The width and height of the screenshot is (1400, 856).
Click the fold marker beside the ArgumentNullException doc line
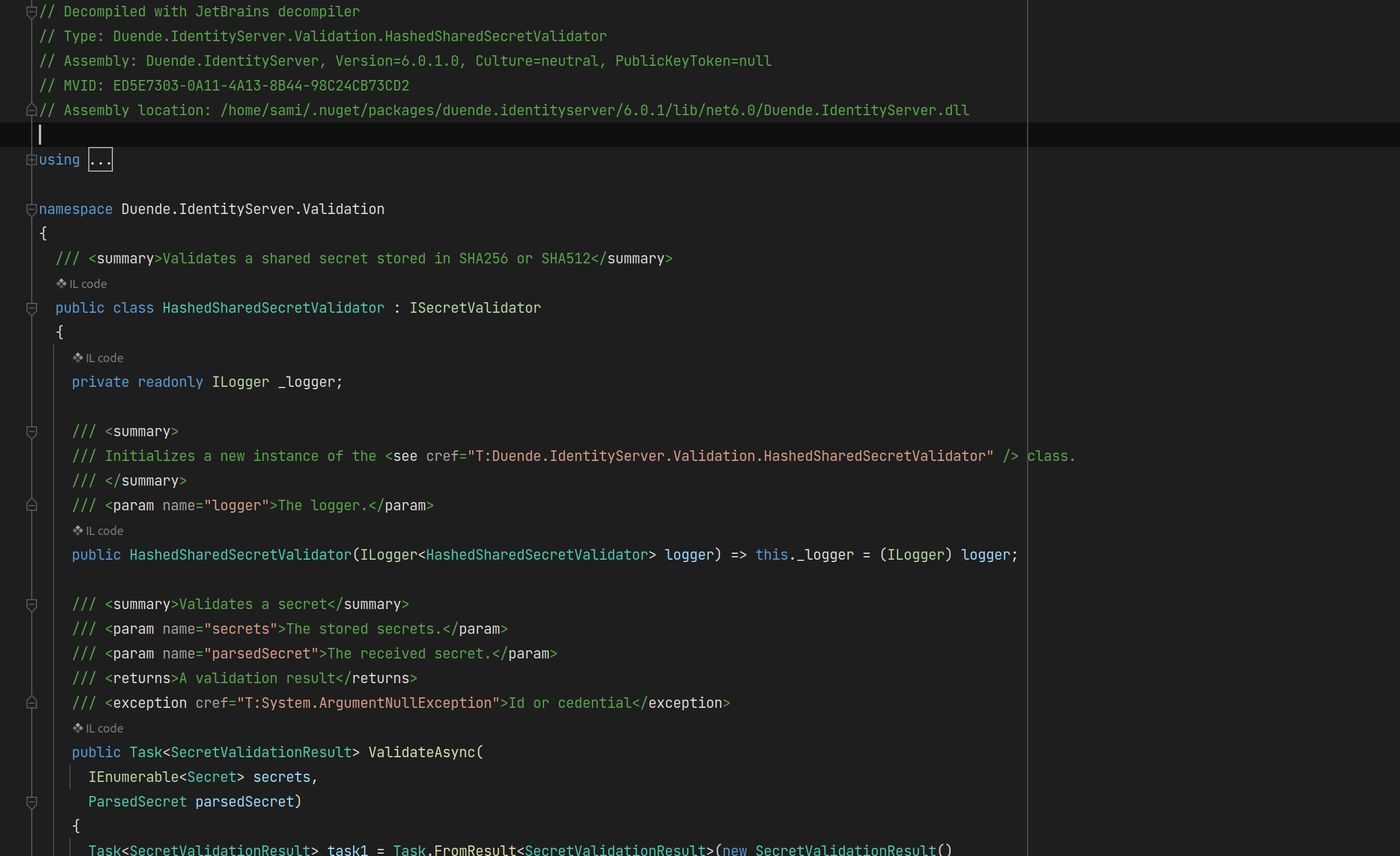click(x=32, y=703)
